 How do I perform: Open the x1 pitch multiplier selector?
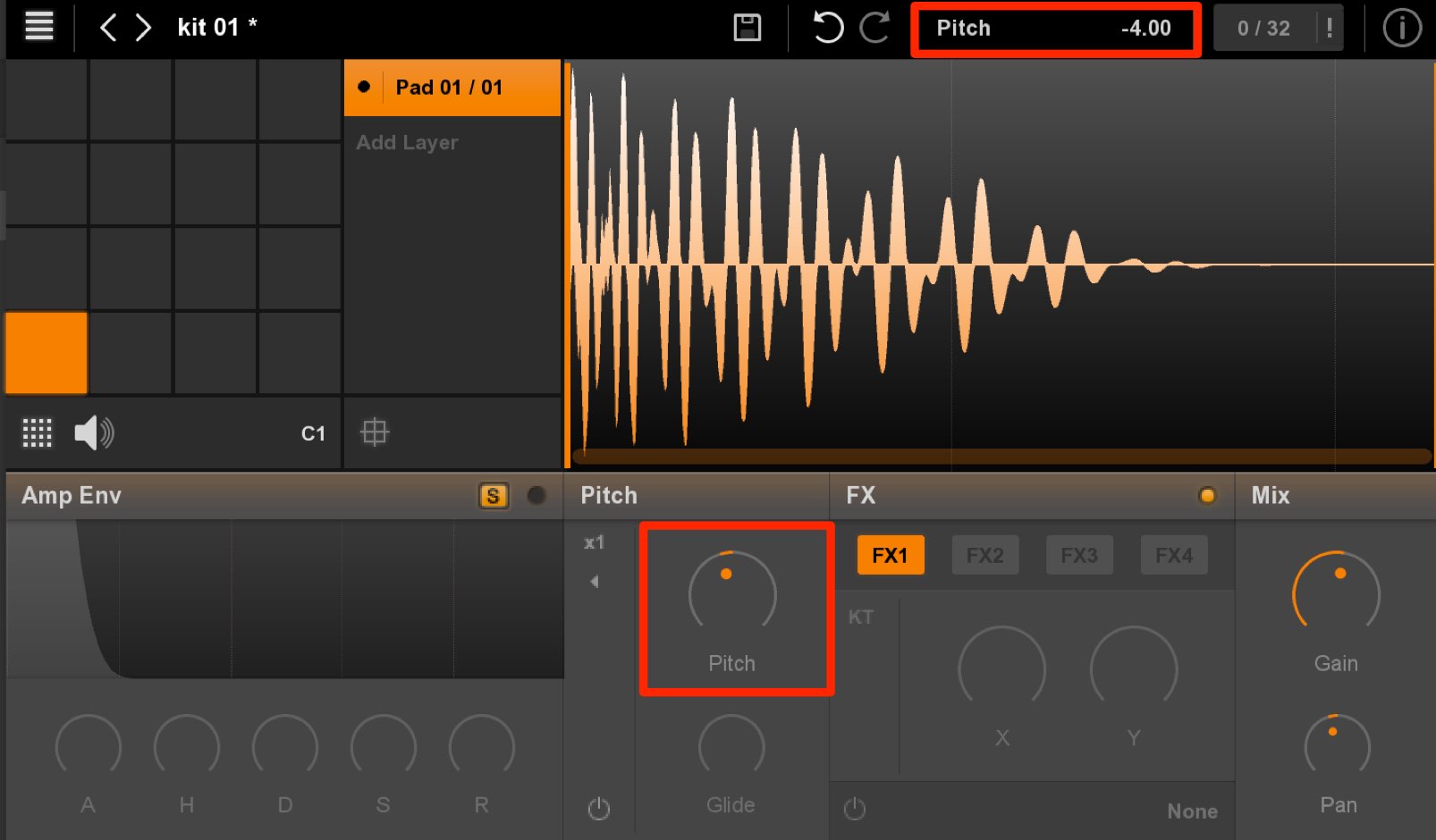click(x=594, y=542)
